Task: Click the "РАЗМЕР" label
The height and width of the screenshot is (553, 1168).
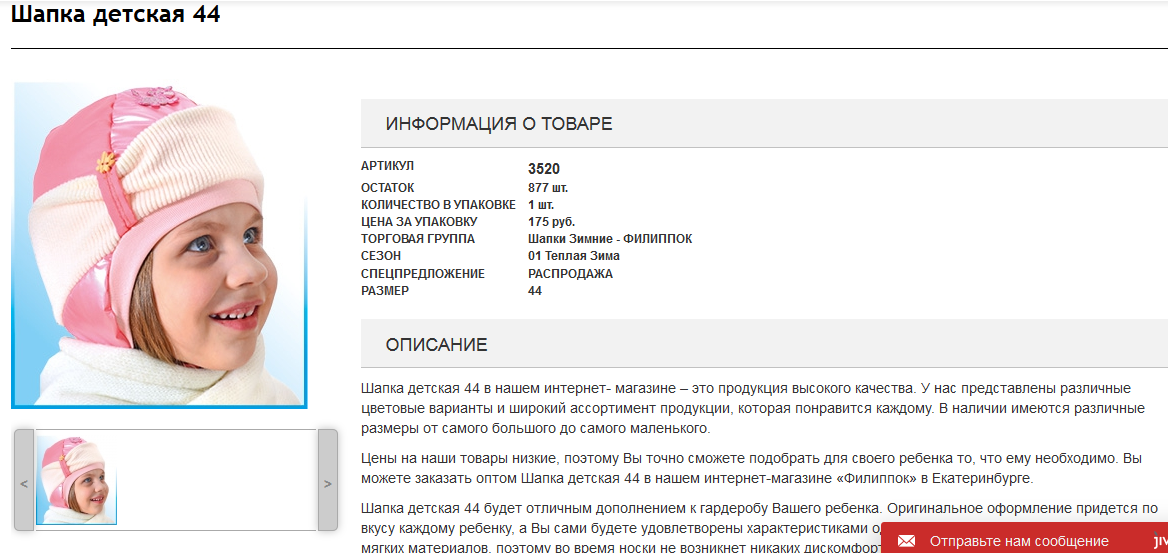Action: (x=385, y=291)
